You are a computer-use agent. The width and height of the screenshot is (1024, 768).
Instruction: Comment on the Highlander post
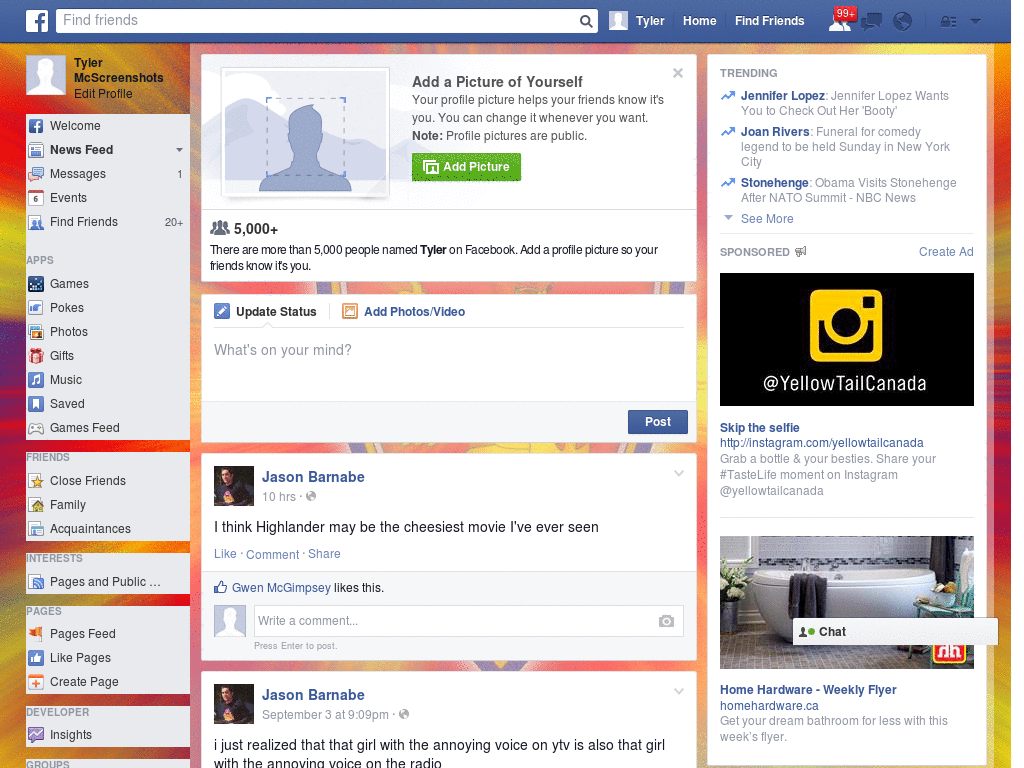coord(272,554)
